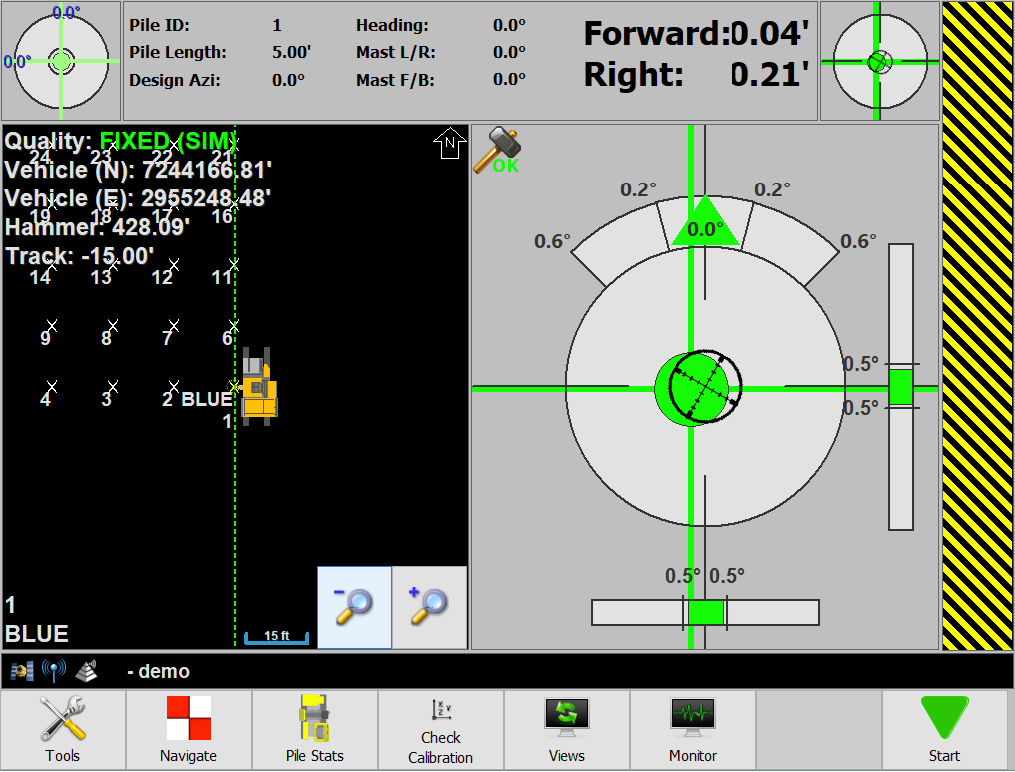Screen dimensions: 1015x772
Task: Click the horizontal mast tilt gauge
Action: click(705, 612)
